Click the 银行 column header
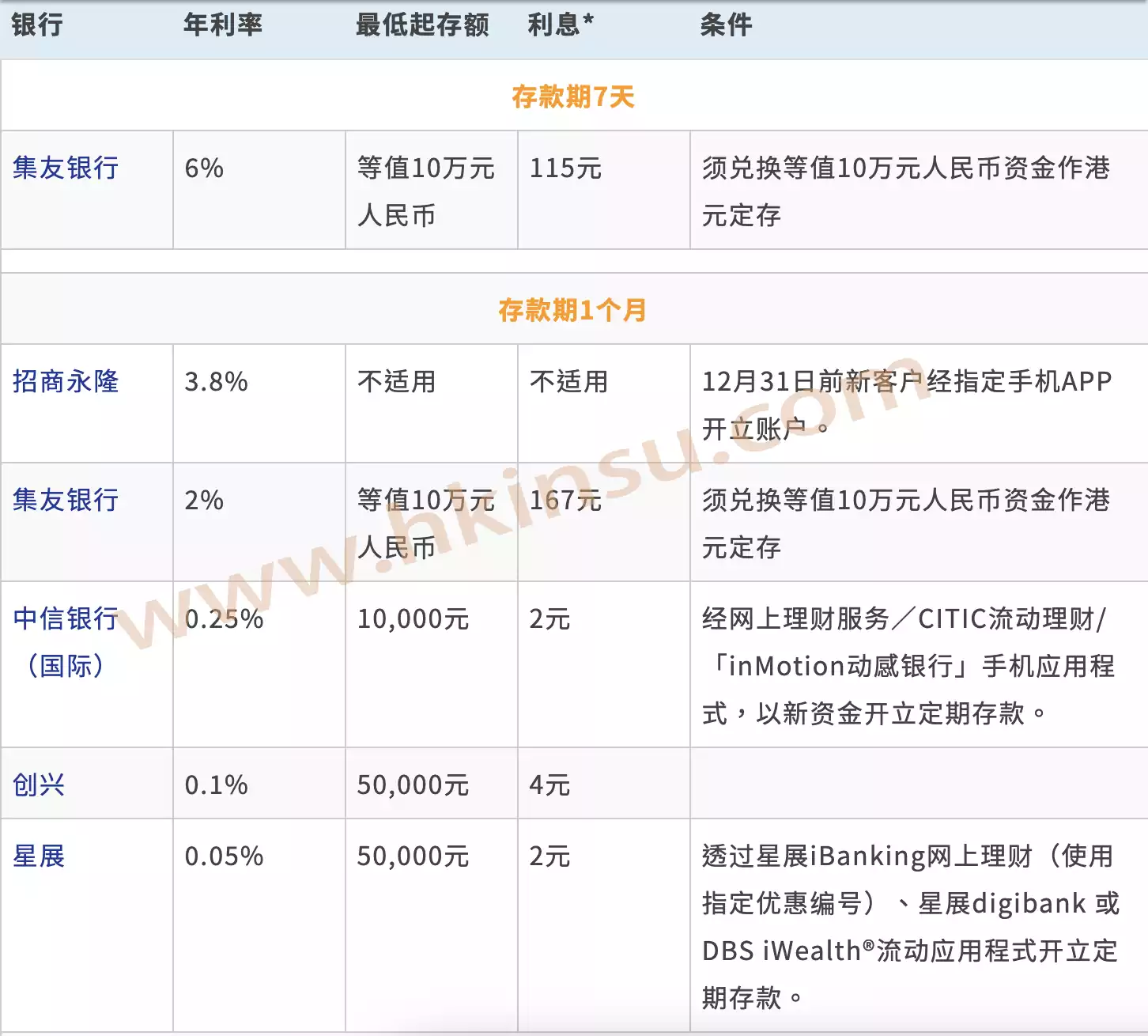1148x1036 pixels. (37, 25)
